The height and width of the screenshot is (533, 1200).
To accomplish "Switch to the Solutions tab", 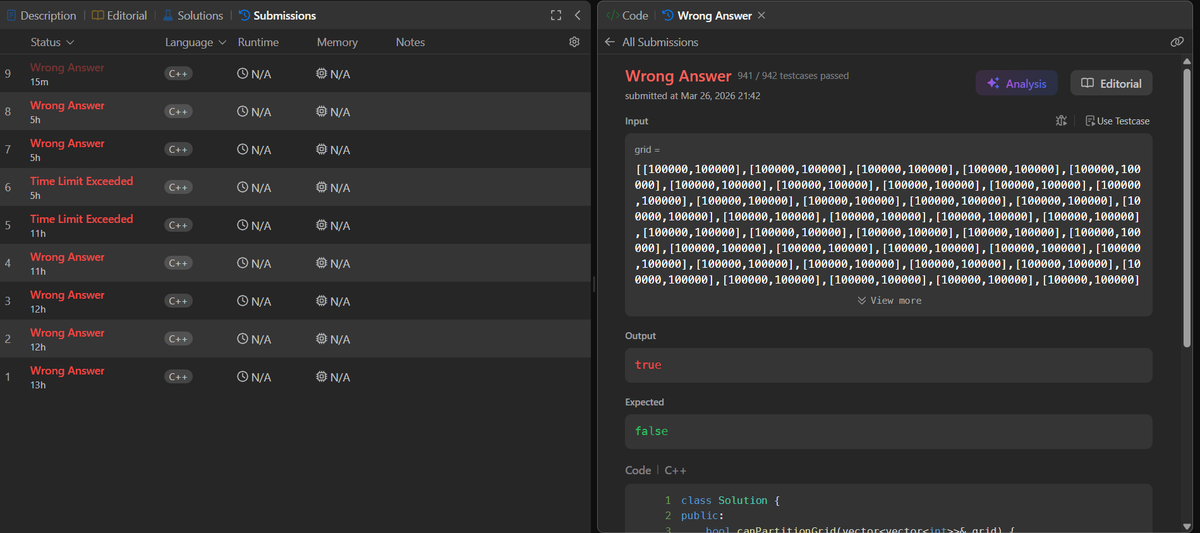I will (x=193, y=15).
